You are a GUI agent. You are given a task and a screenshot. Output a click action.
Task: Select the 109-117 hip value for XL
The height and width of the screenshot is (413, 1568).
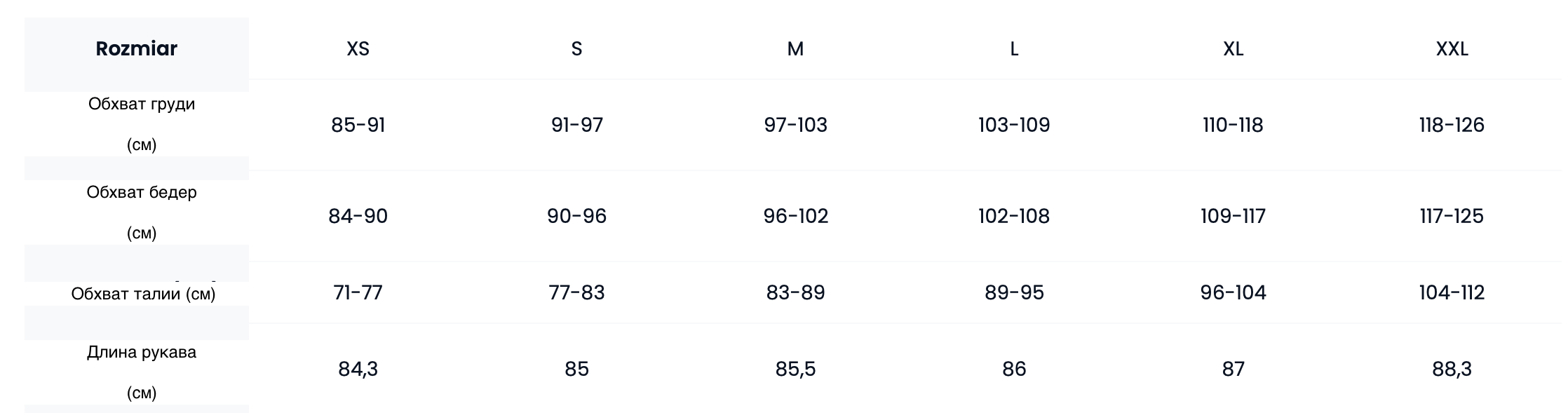coord(1233,216)
